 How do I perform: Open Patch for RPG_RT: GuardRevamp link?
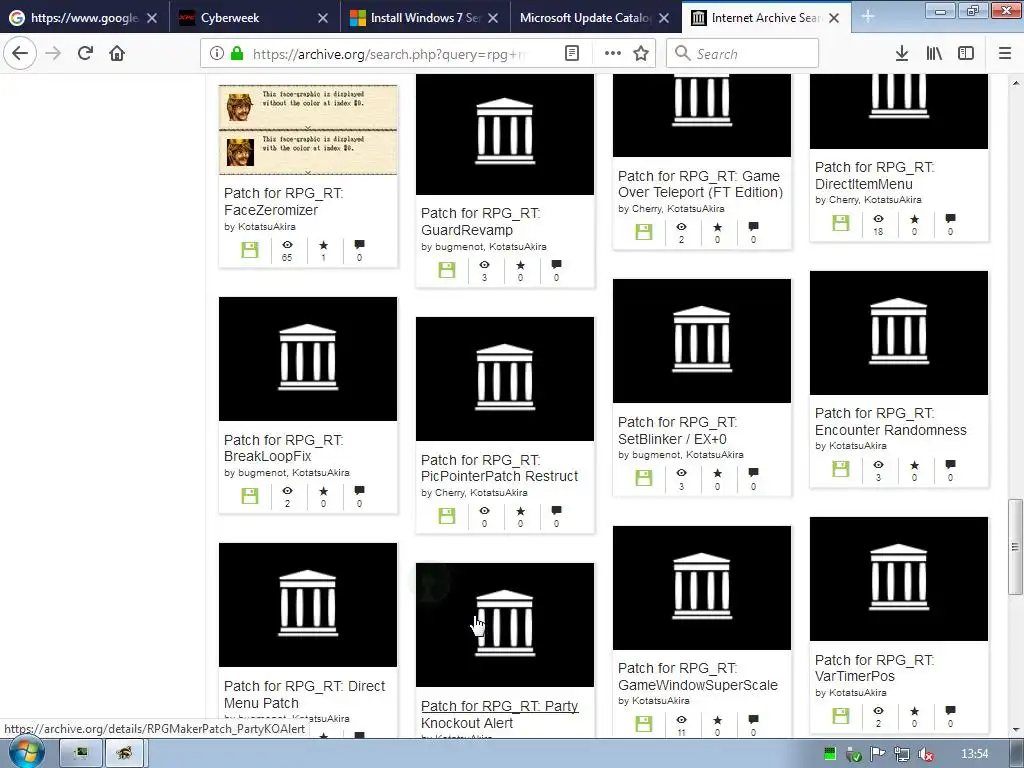[481, 221]
